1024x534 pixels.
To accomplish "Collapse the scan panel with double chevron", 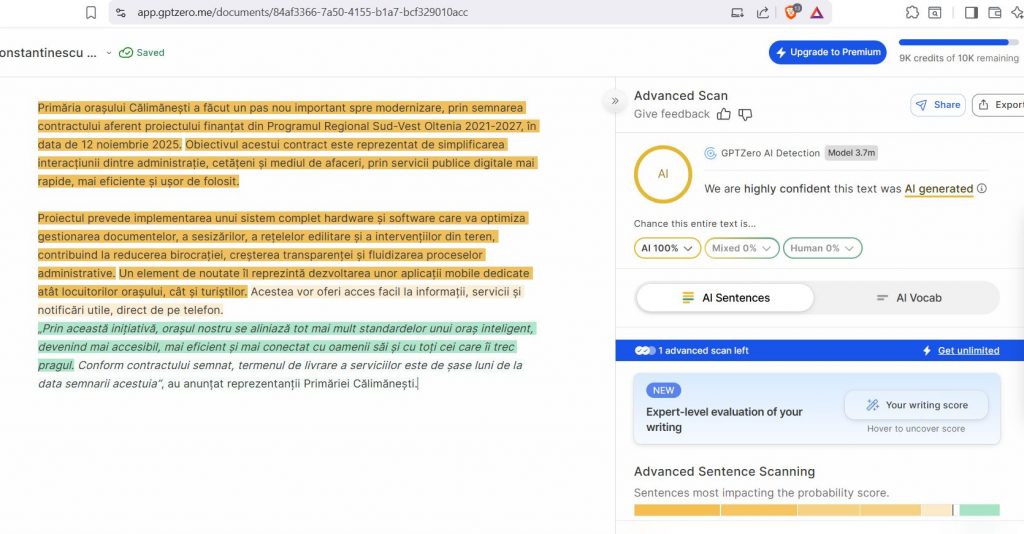I will coord(615,101).
